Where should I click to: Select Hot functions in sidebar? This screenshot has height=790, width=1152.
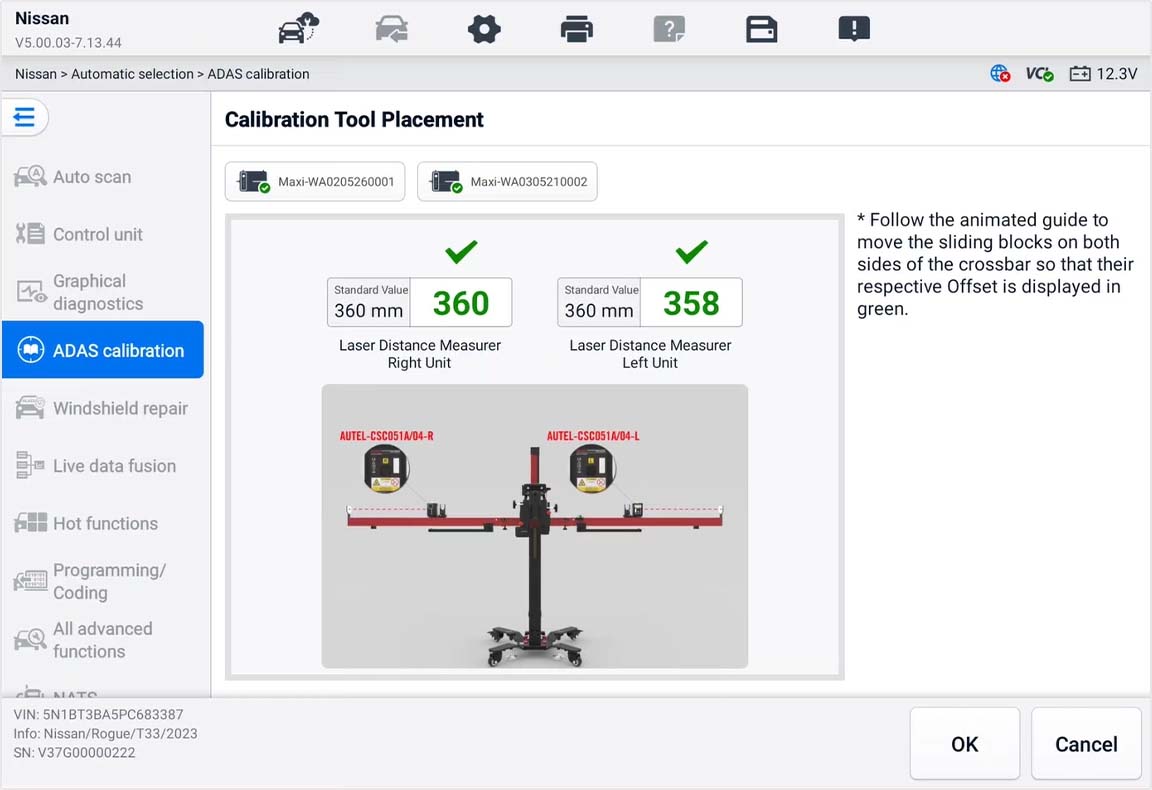pos(103,523)
